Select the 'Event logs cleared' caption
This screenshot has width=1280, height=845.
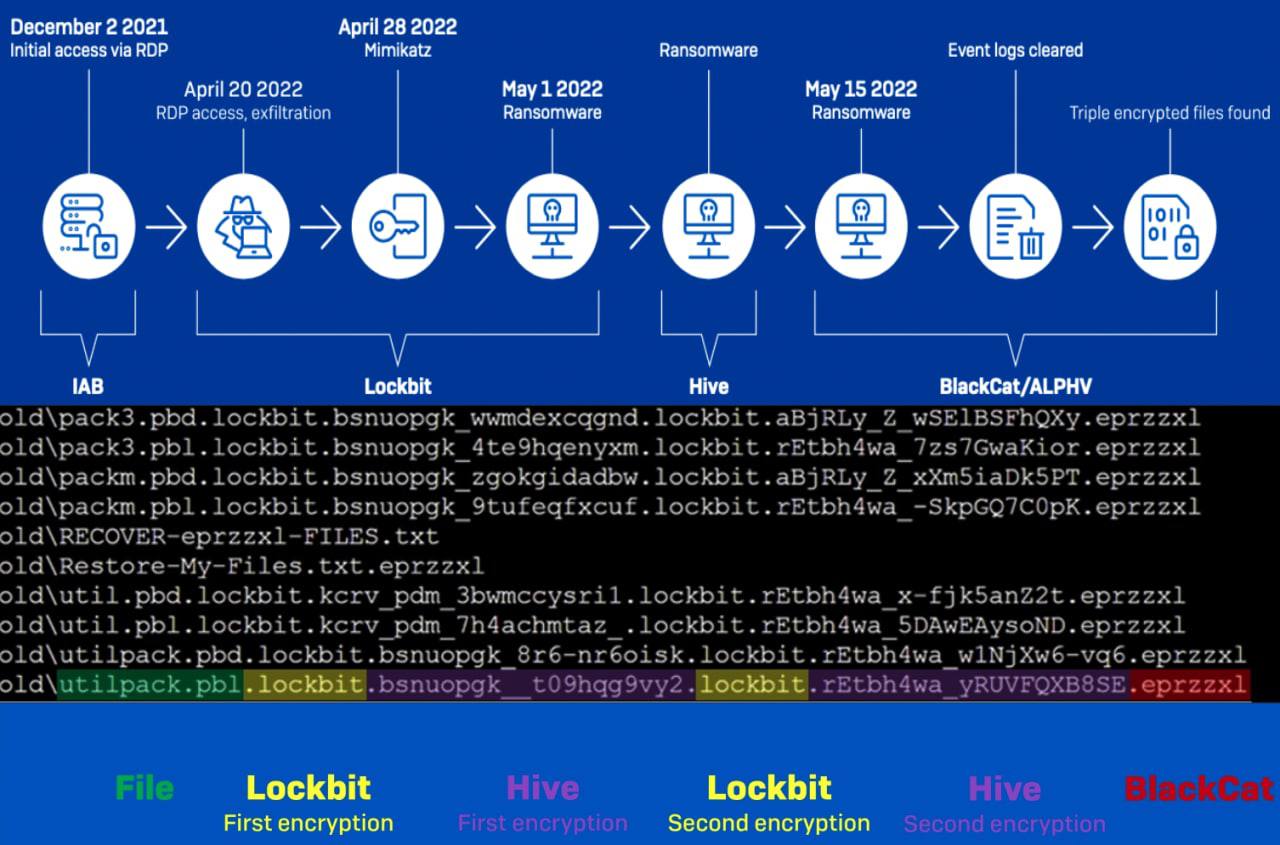click(x=1015, y=50)
